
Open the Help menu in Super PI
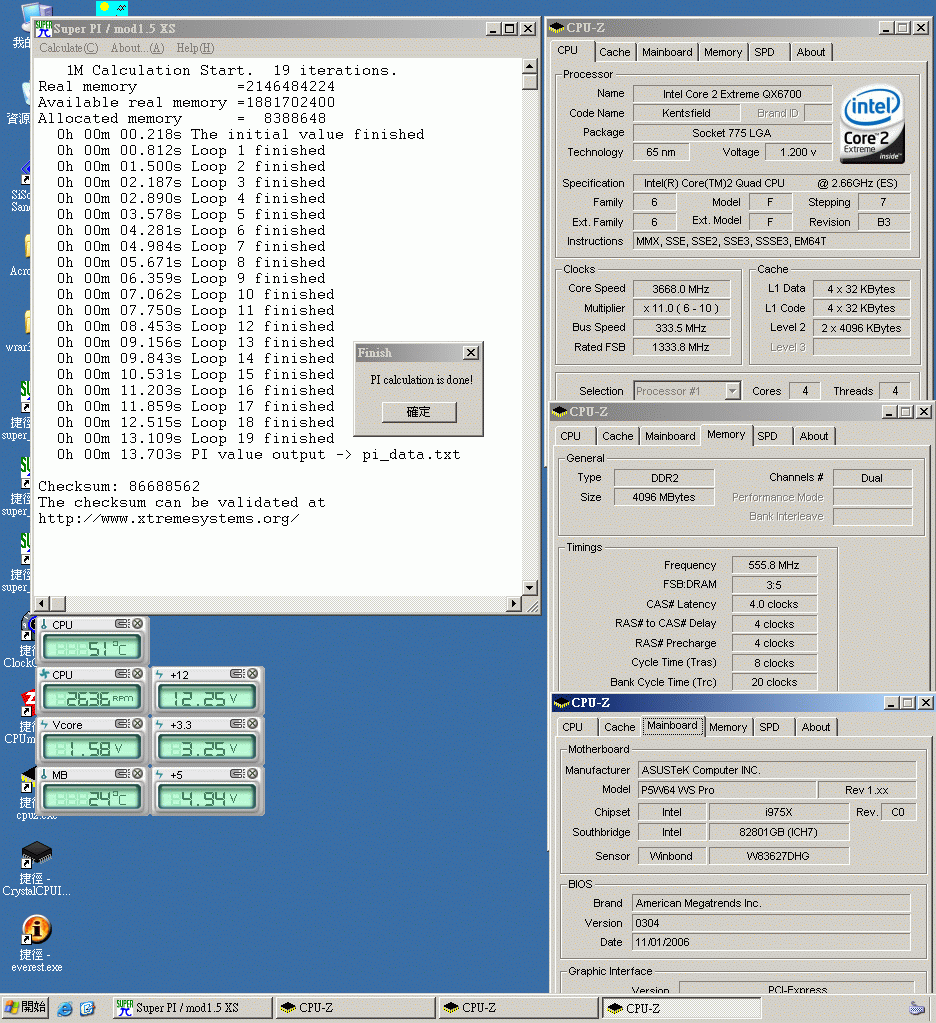[x=195, y=48]
